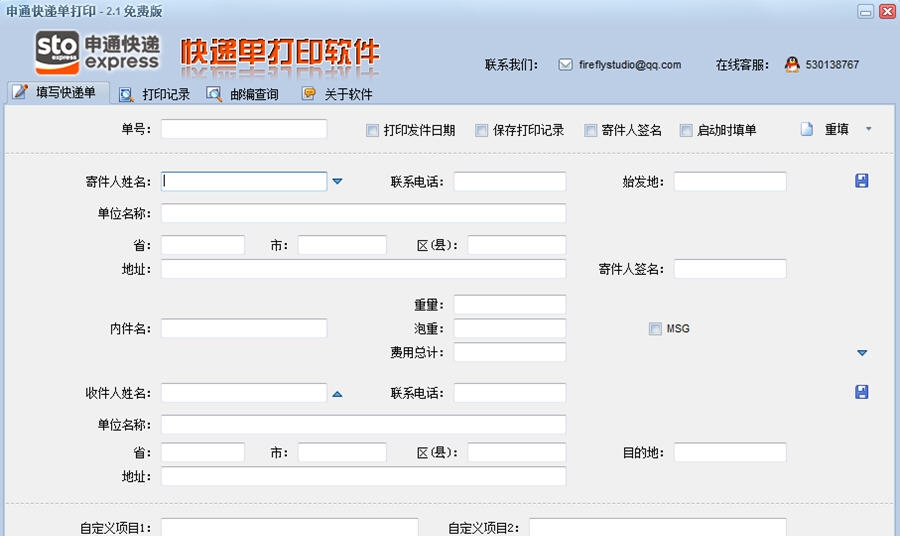Minimize the 申通快递单打印 window
900x536 pixels.
tap(866, 11)
